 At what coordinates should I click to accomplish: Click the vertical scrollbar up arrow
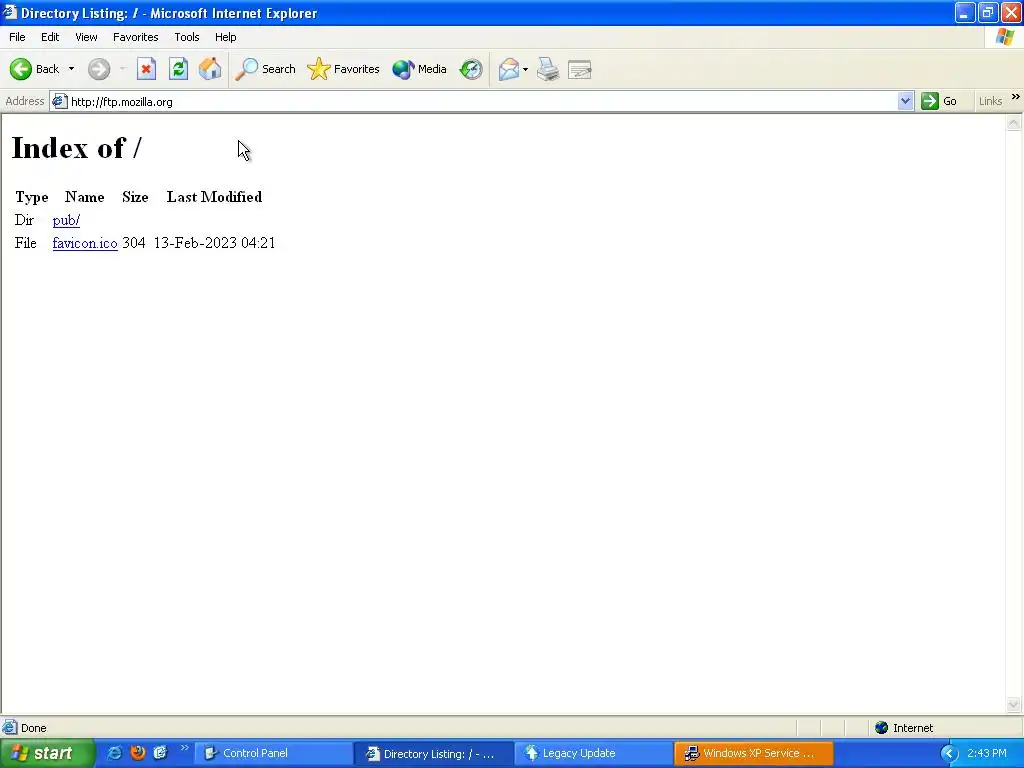1014,123
